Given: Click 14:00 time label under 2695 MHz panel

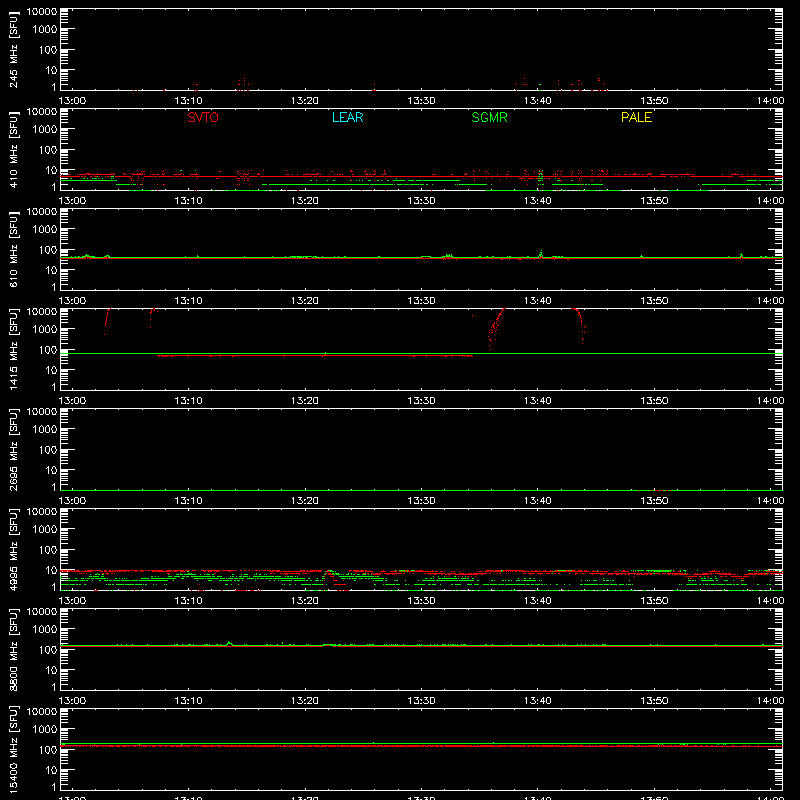Looking at the screenshot, I should coord(770,501).
